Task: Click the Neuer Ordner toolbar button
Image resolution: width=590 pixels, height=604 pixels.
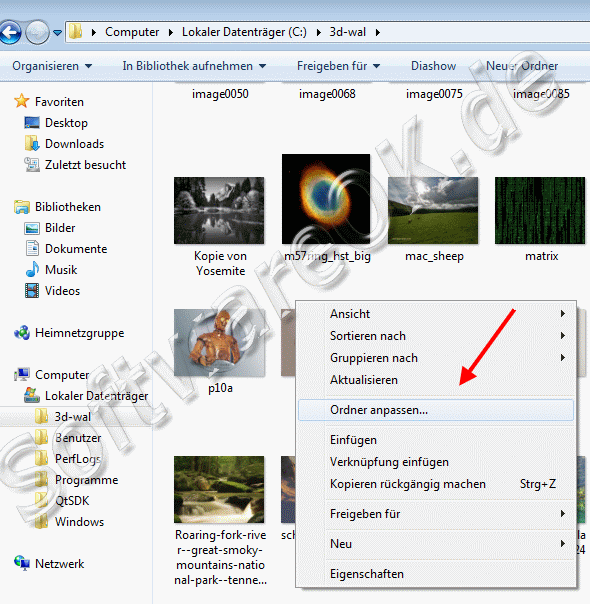Action: [522, 66]
